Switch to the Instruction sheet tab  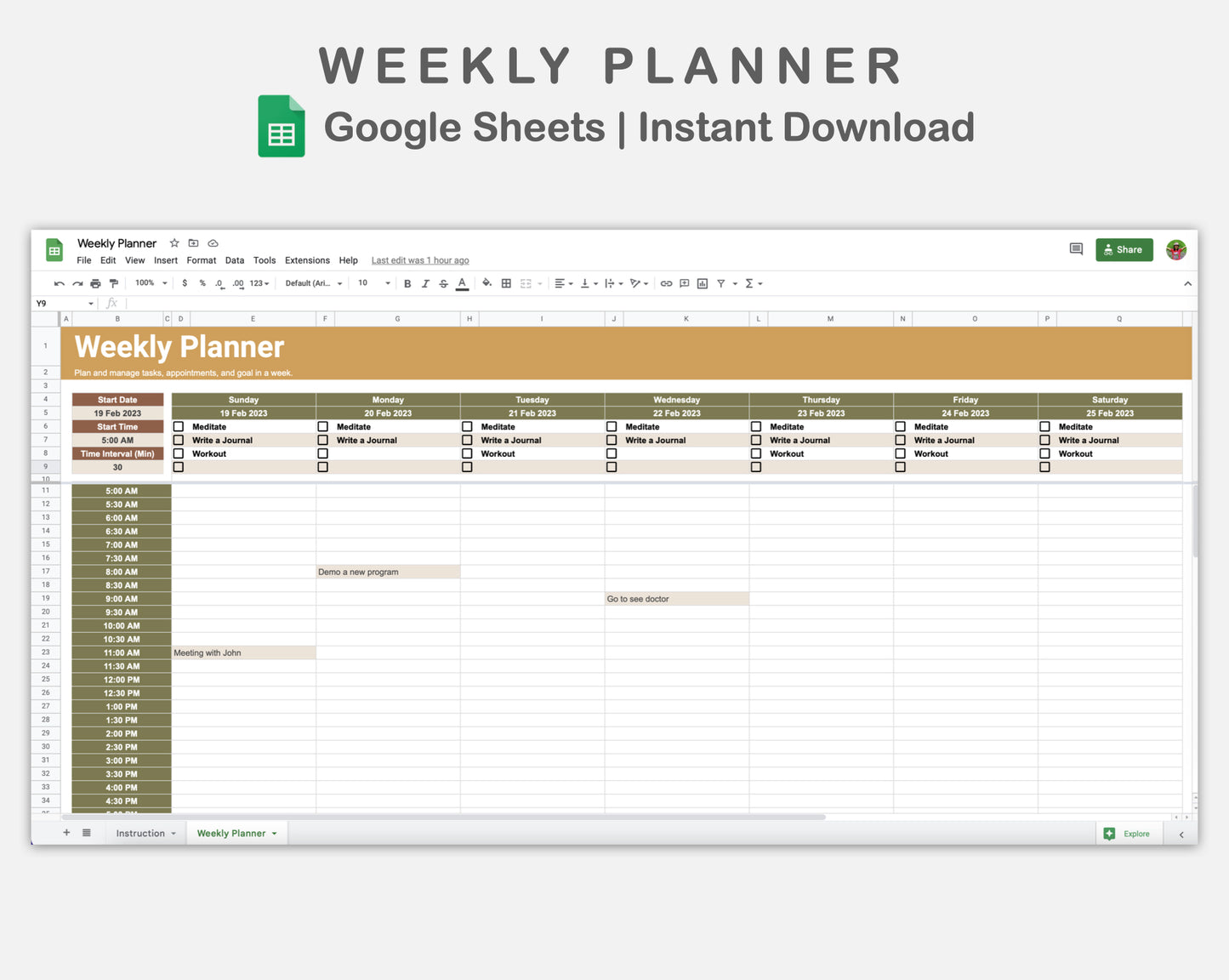(140, 833)
